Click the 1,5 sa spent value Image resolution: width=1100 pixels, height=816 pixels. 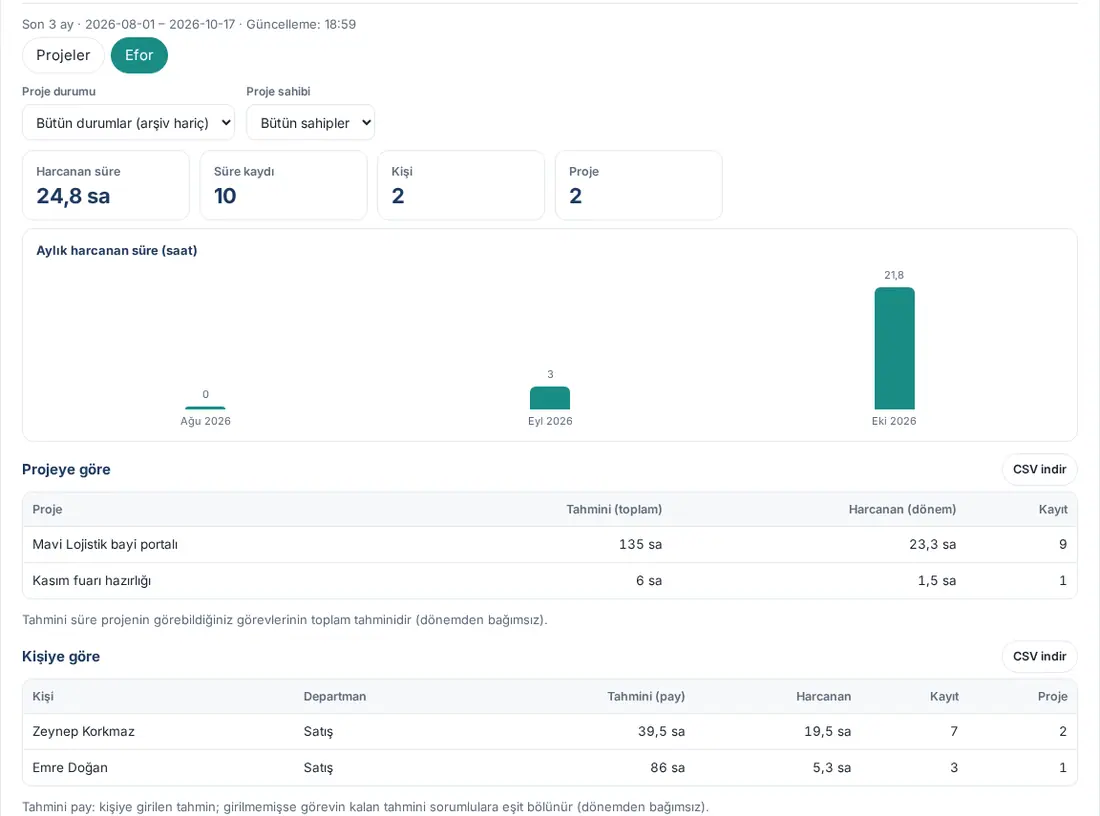937,581
